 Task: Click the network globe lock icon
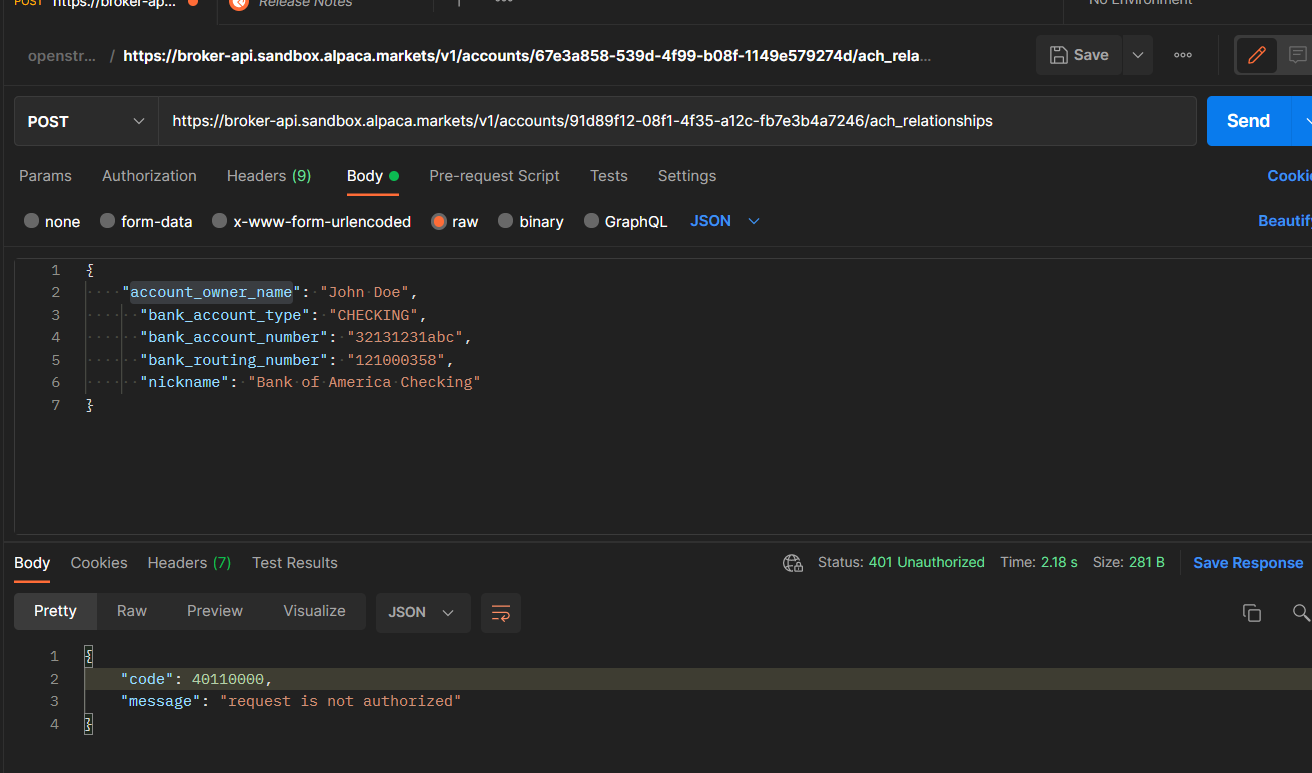point(793,563)
